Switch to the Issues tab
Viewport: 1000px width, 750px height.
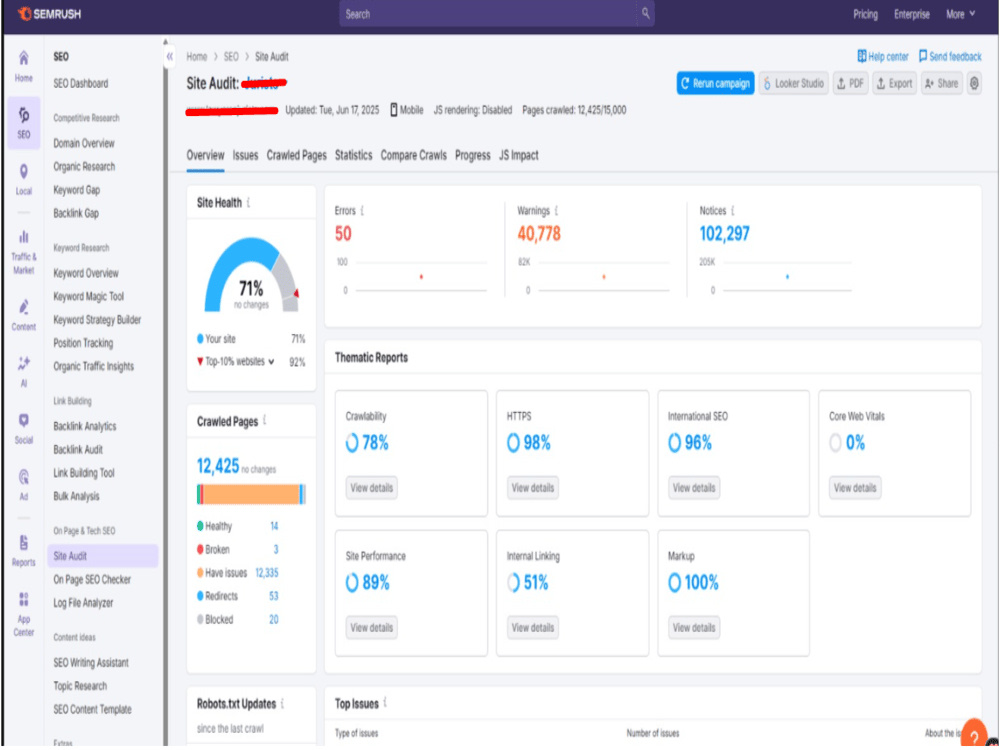(245, 155)
